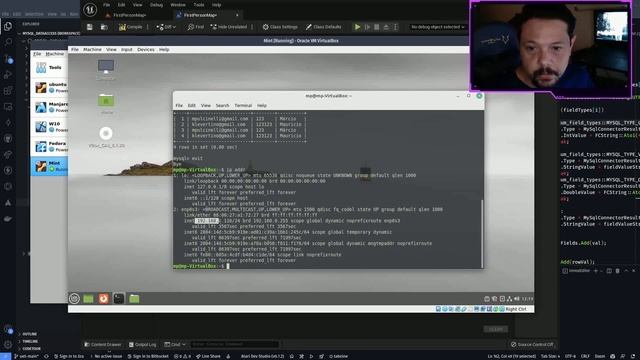640x360 pixels.
Task: Click the first green folder on Mint panel
Action: (x=89, y=298)
